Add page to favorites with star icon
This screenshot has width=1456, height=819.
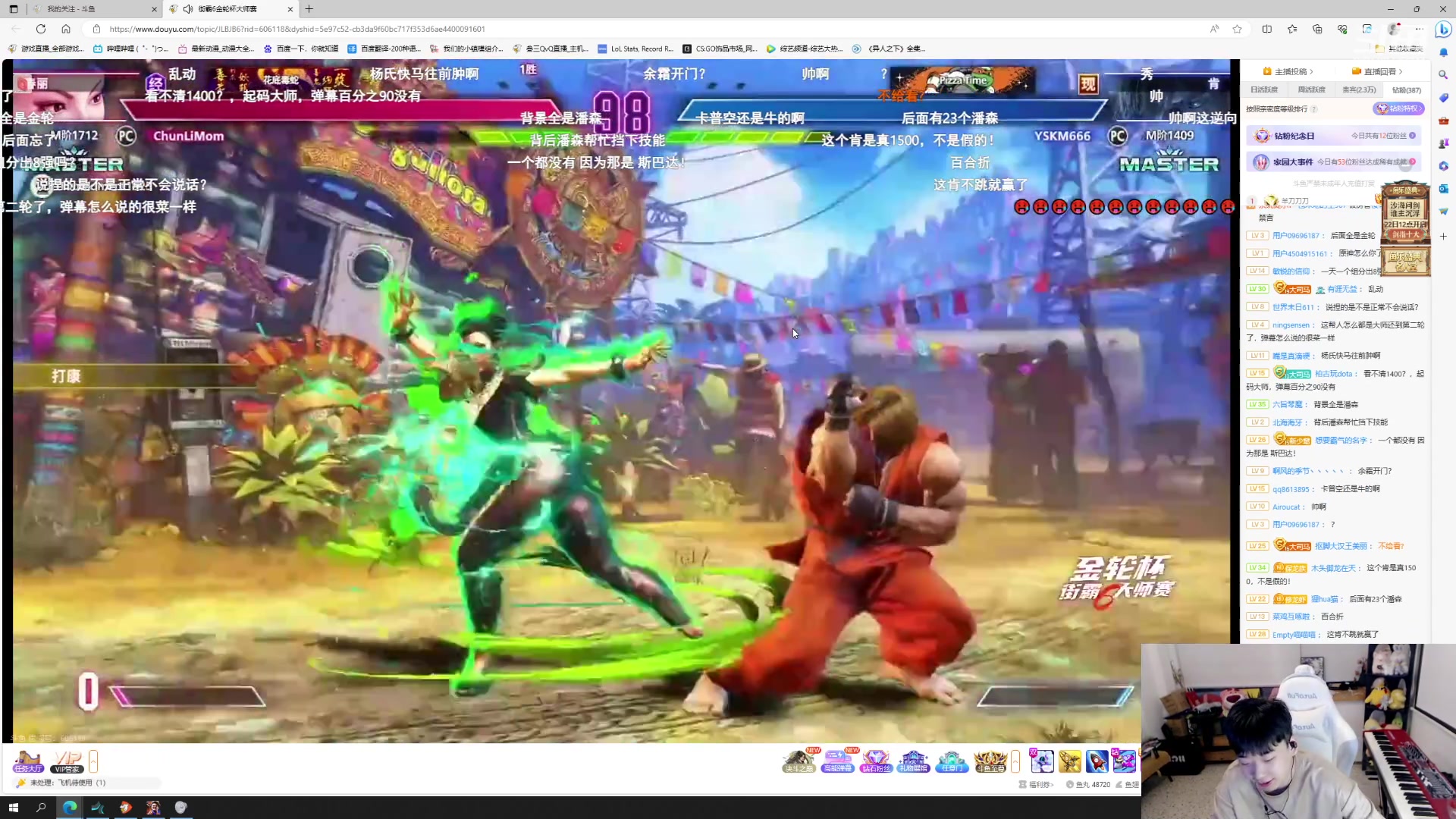pos(1237,29)
